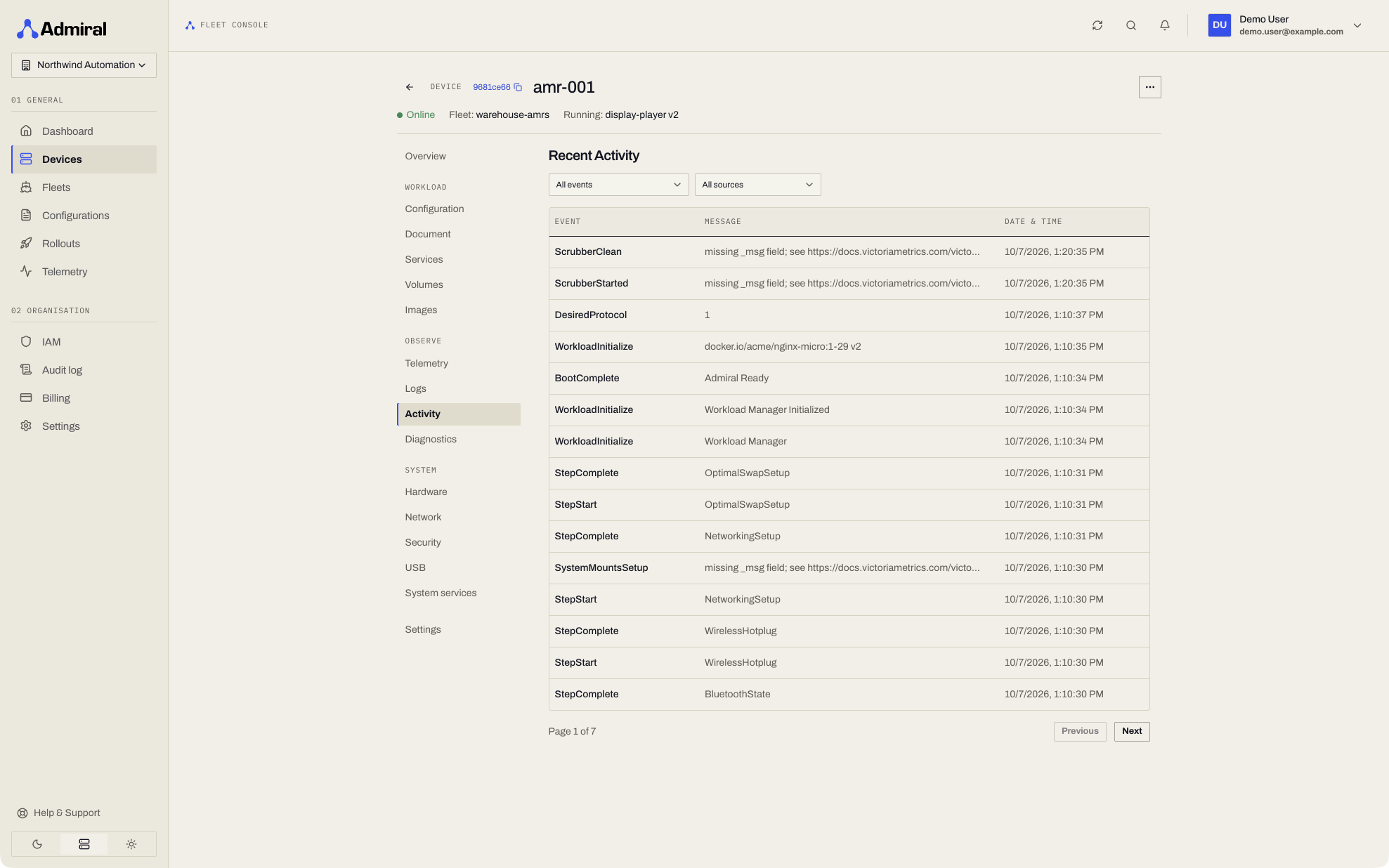Switch to light theme sun icon
Image resolution: width=1389 pixels, height=868 pixels.
click(x=131, y=844)
